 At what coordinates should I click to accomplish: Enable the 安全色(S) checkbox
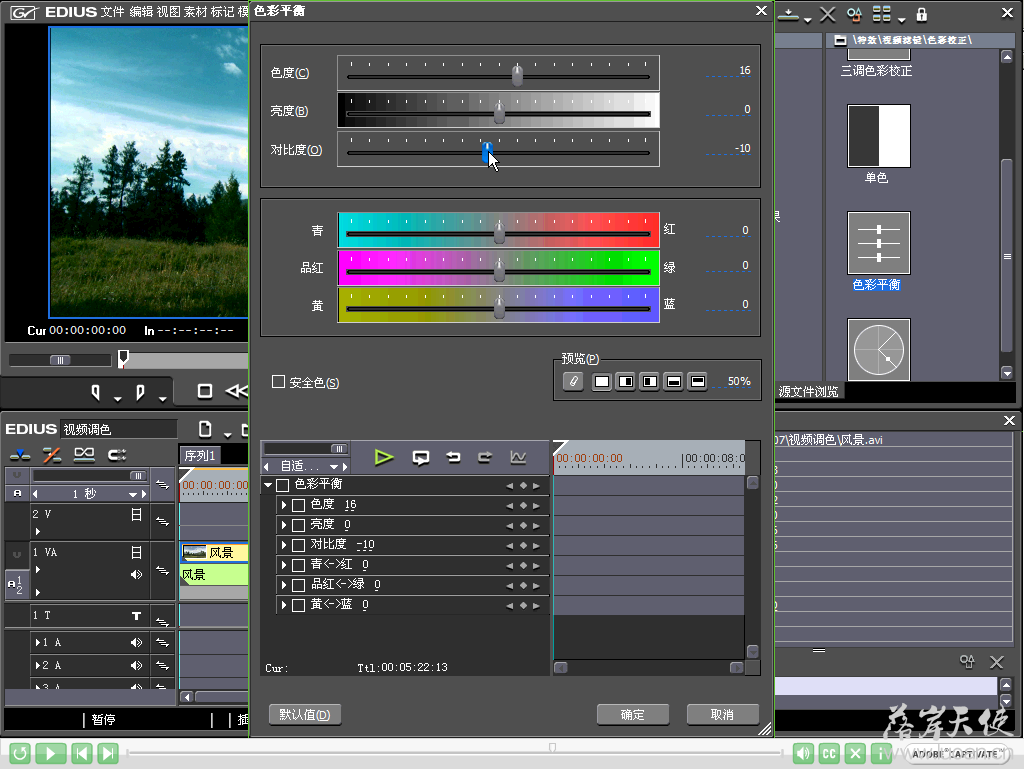pos(278,382)
